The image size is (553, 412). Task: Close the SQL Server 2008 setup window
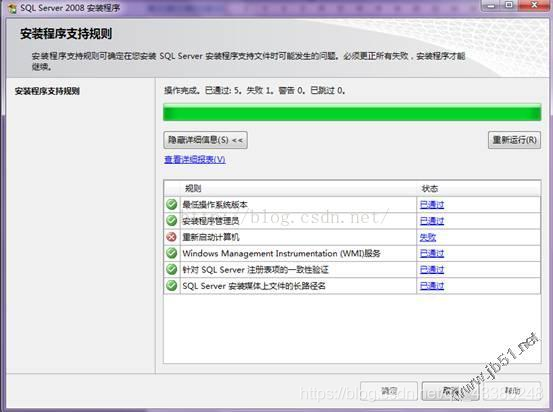point(534,5)
